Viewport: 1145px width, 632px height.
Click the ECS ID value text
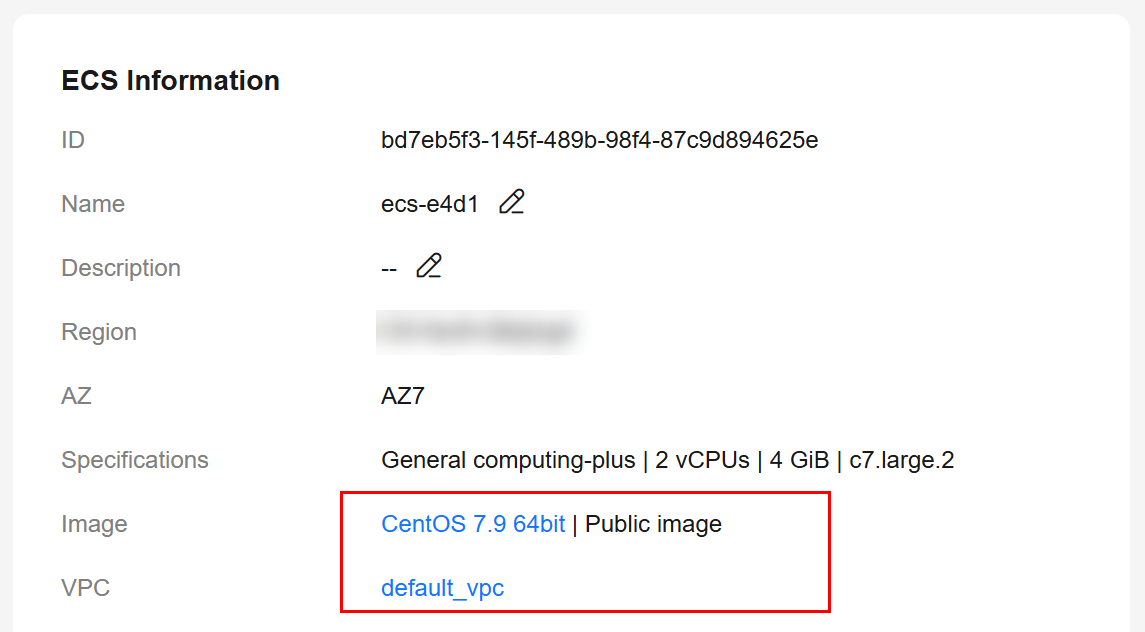tap(599, 140)
